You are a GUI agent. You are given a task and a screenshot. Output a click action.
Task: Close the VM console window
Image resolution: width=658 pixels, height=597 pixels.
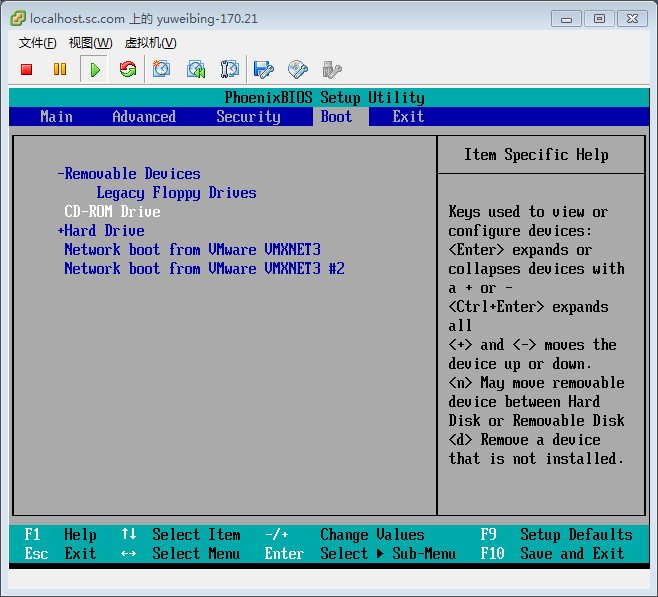pyautogui.click(x=632, y=19)
